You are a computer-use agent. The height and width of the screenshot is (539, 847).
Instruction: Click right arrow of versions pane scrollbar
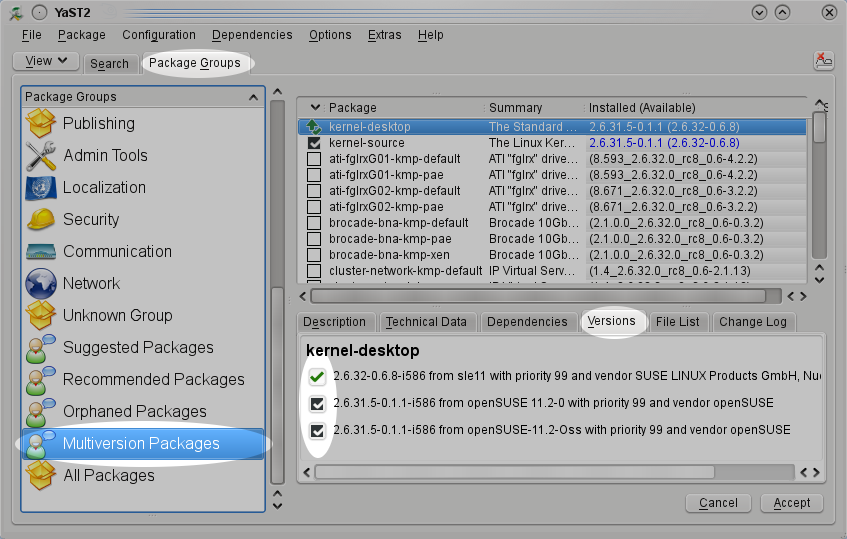pos(816,473)
